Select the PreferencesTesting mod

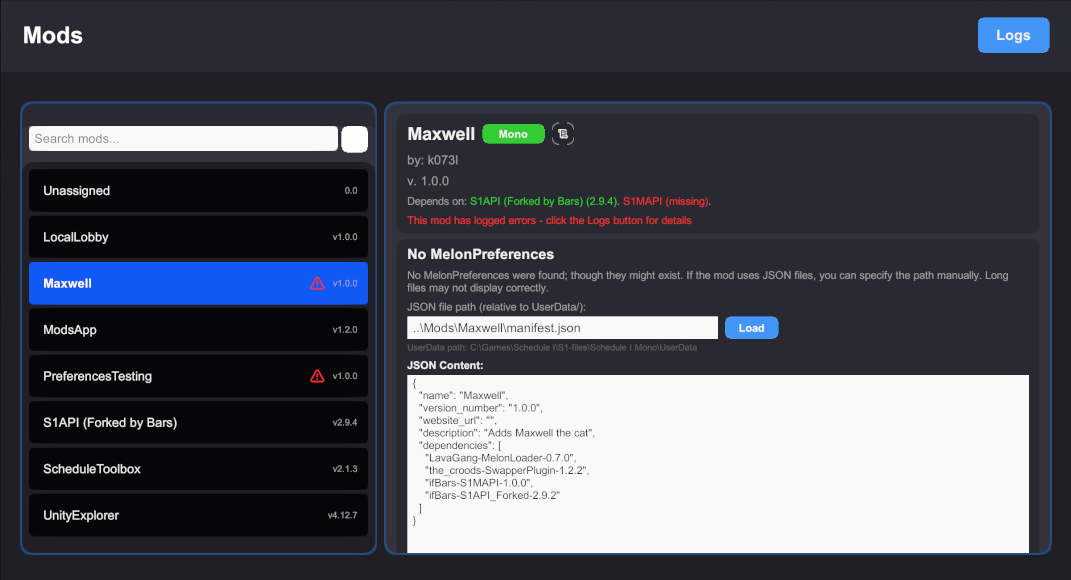point(197,375)
